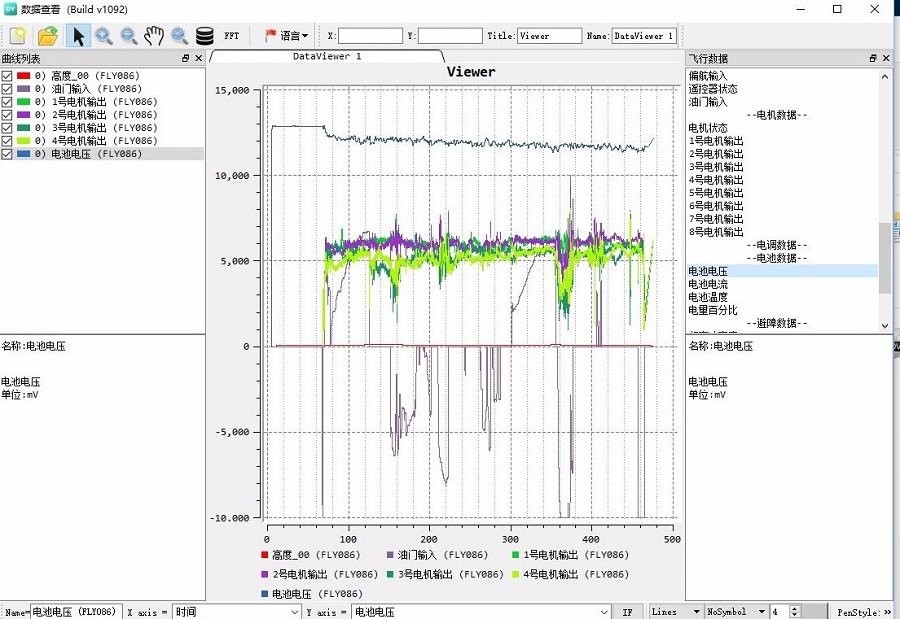The width and height of the screenshot is (900, 619).
Task: Click the IF button at bottom
Action: 627,612
